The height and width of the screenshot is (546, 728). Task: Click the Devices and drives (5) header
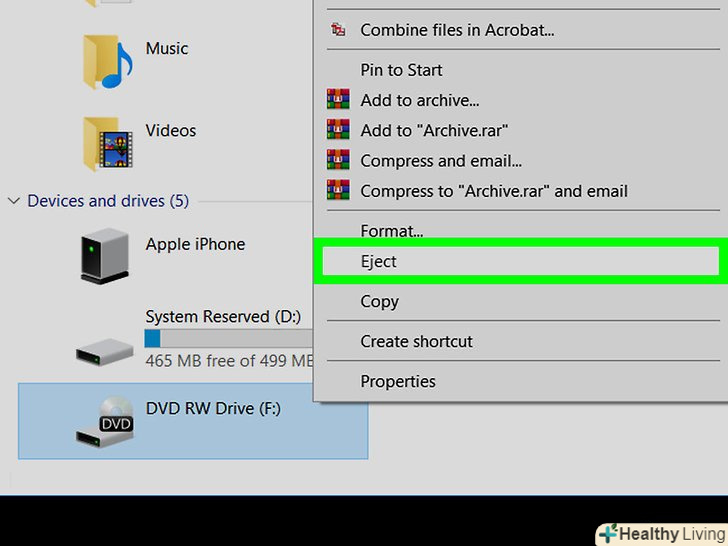(108, 201)
